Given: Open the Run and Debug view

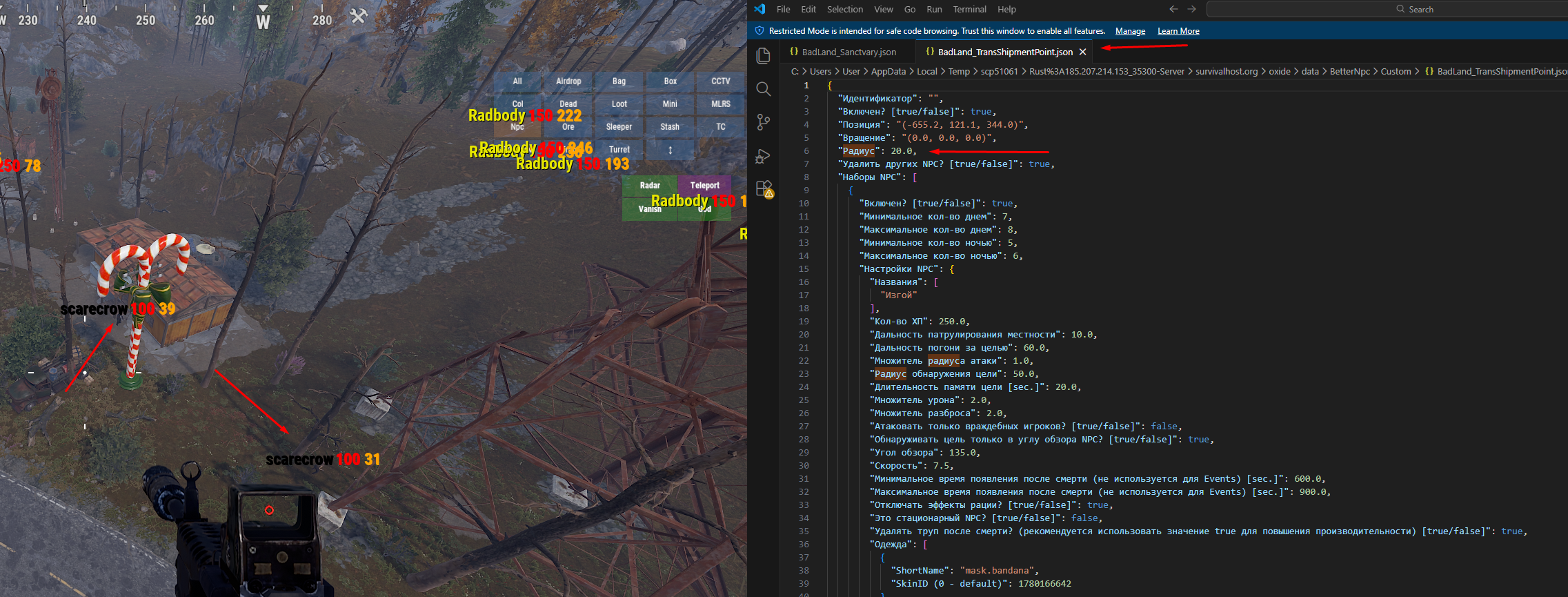Looking at the screenshot, I should click(763, 156).
